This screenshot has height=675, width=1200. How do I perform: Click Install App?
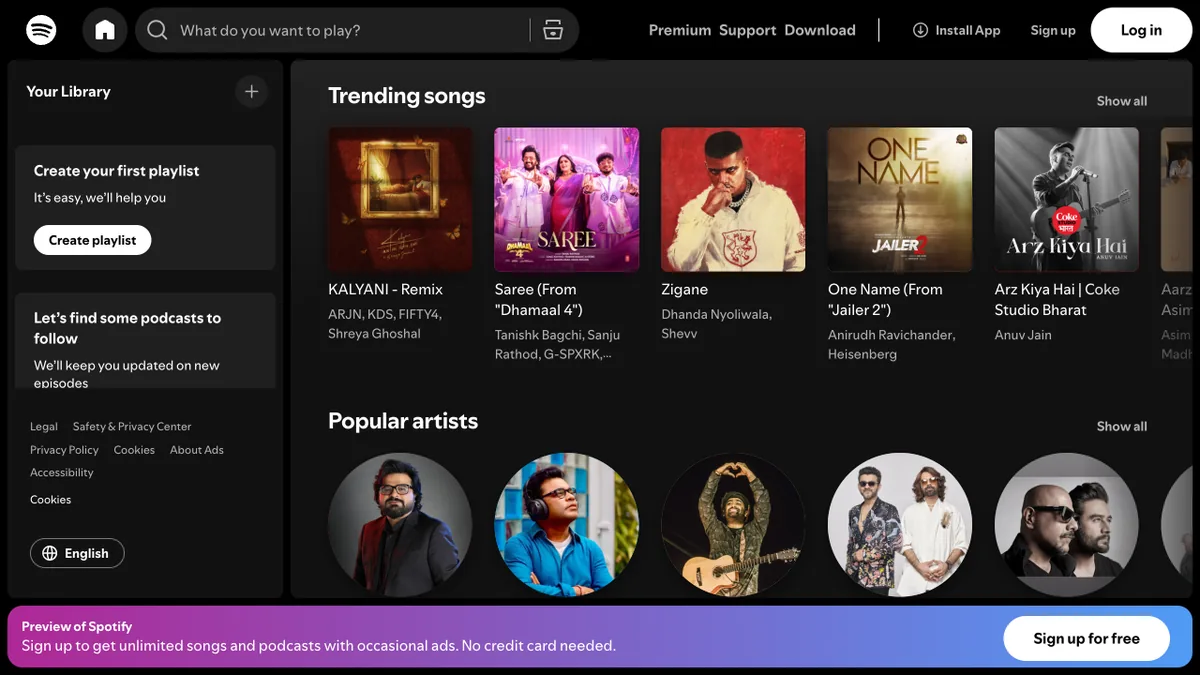point(956,30)
